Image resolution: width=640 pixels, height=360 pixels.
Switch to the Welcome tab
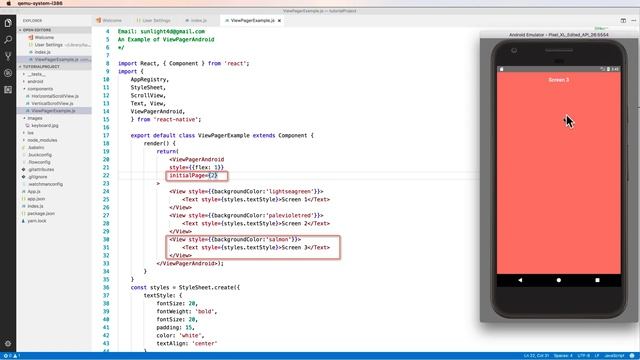coord(109,20)
